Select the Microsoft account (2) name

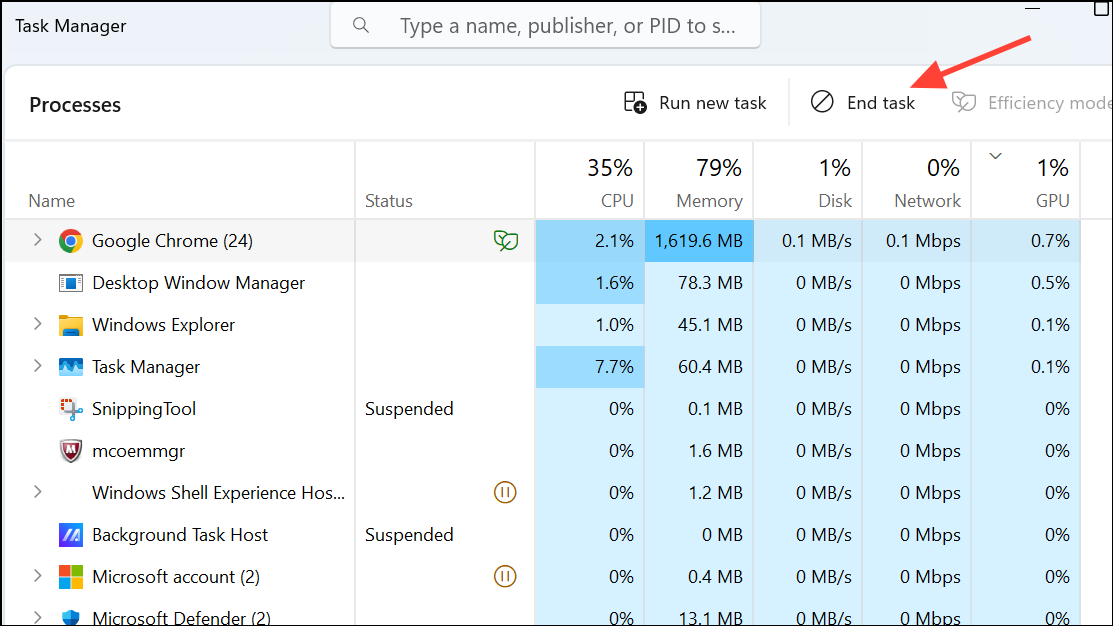tap(176, 576)
